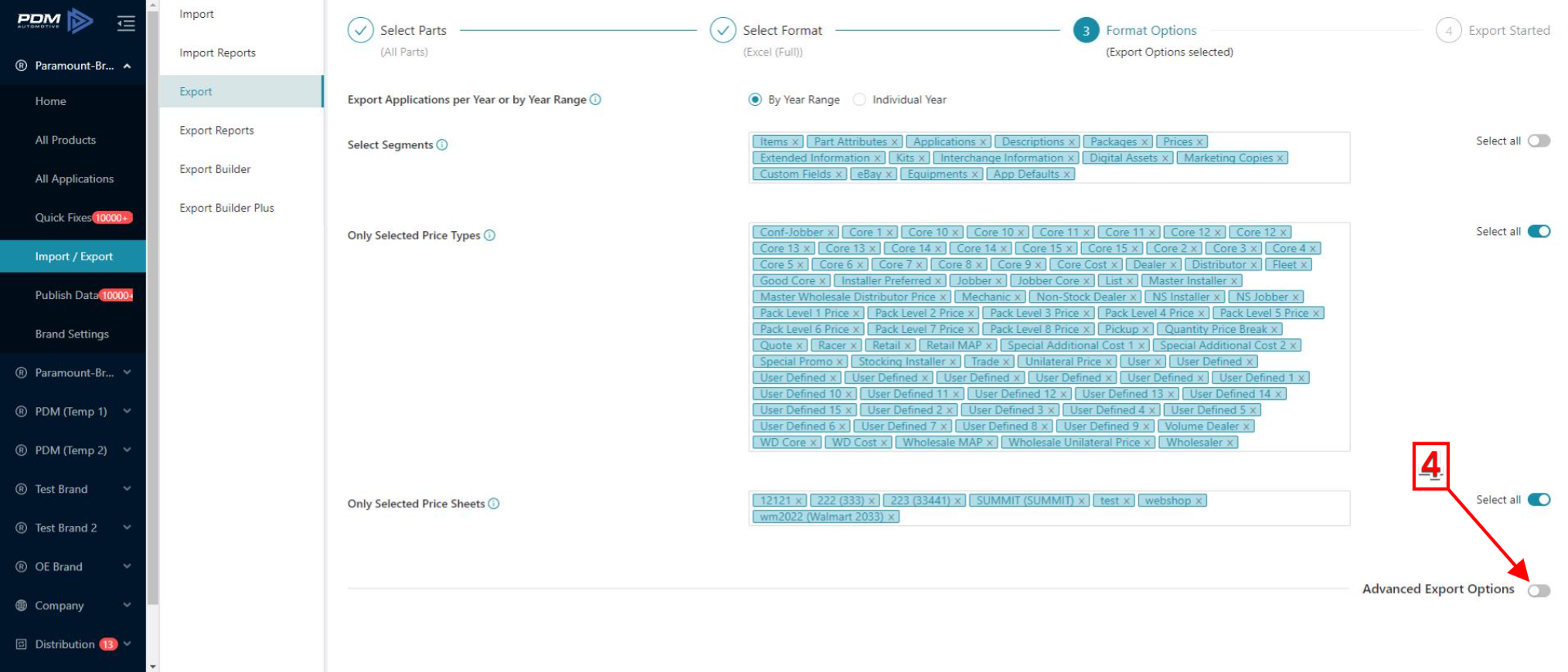The height and width of the screenshot is (672, 1568).
Task: Go to All Applications in sidebar
Action: (x=74, y=178)
